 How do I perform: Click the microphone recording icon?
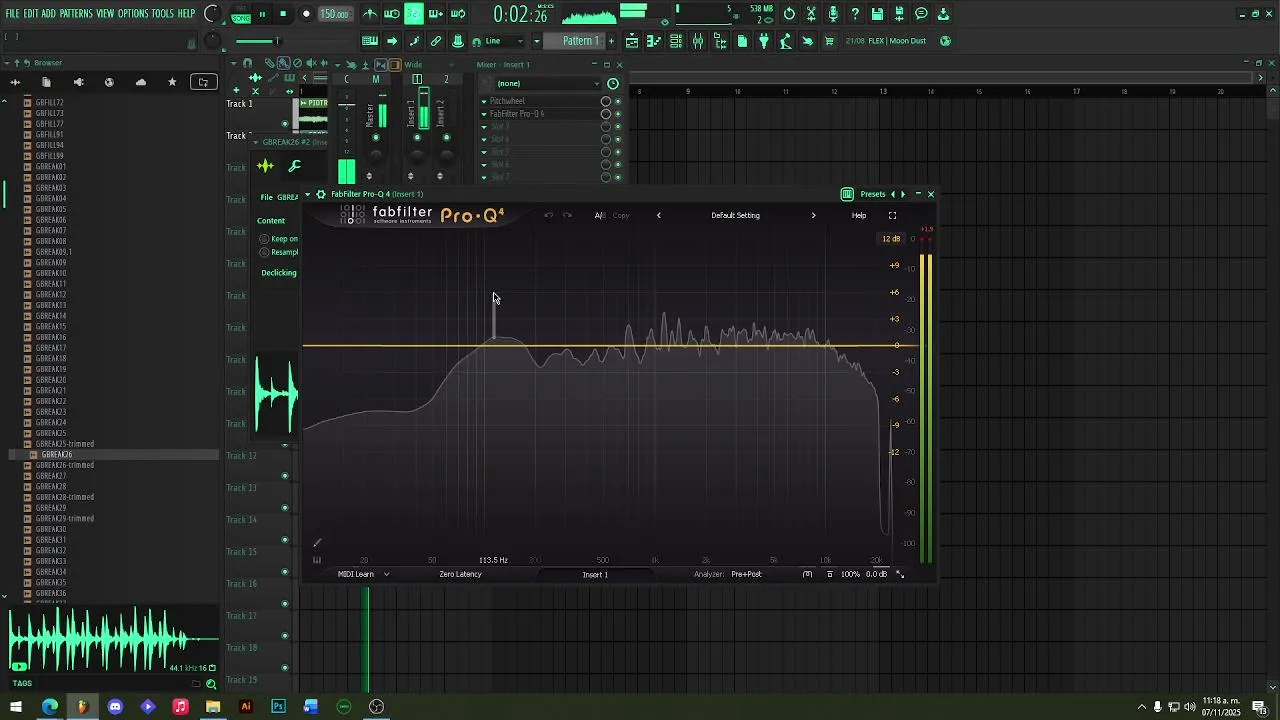[833, 14]
